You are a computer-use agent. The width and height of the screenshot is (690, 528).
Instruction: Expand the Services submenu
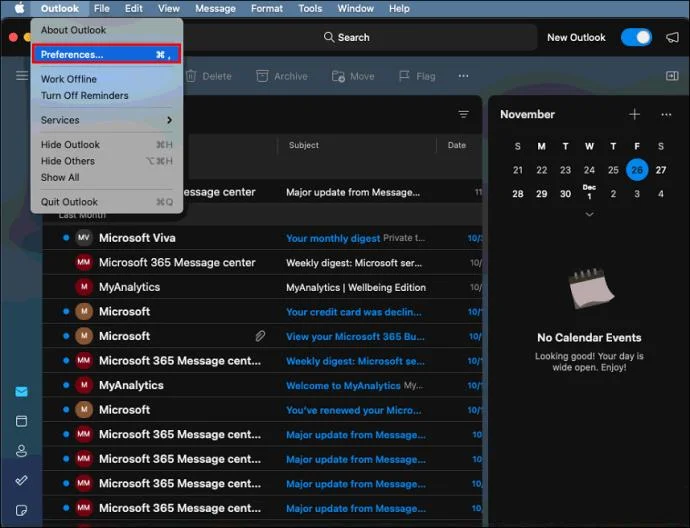pyautogui.click(x=106, y=120)
